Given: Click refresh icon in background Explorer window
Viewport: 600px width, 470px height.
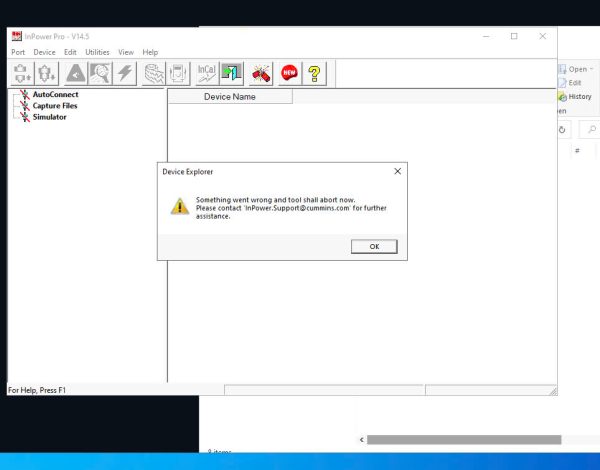Looking at the screenshot, I should click(562, 130).
